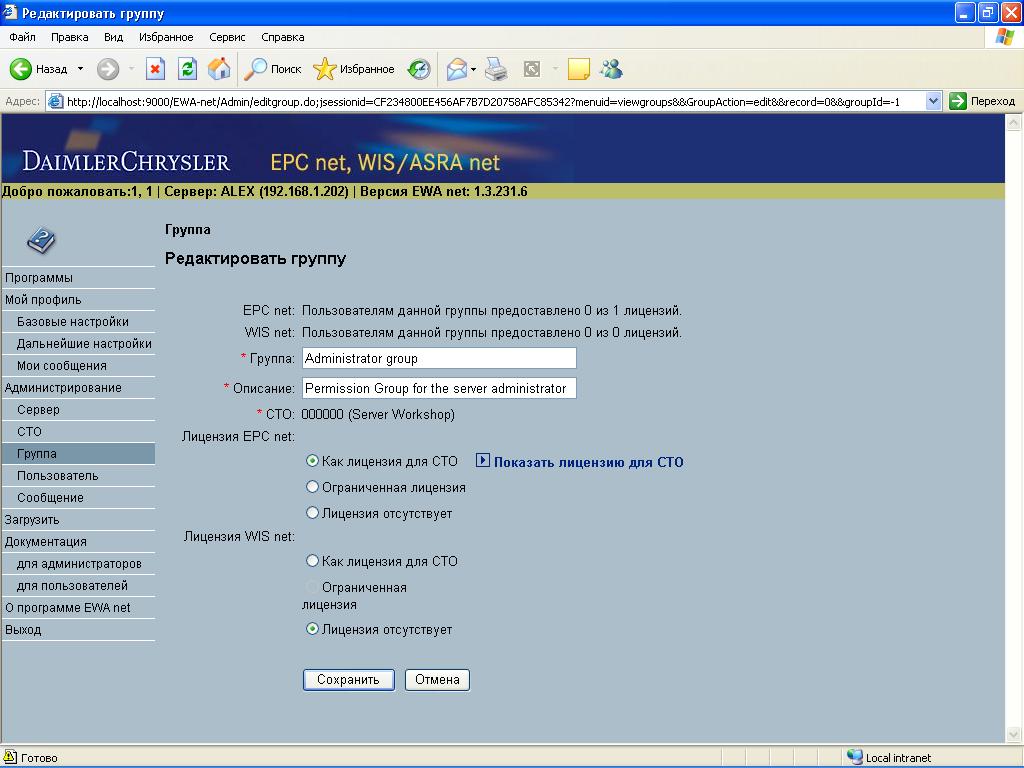Image resolution: width=1024 pixels, height=768 pixels.
Task: Open the blue help book icon
Action: [41, 240]
